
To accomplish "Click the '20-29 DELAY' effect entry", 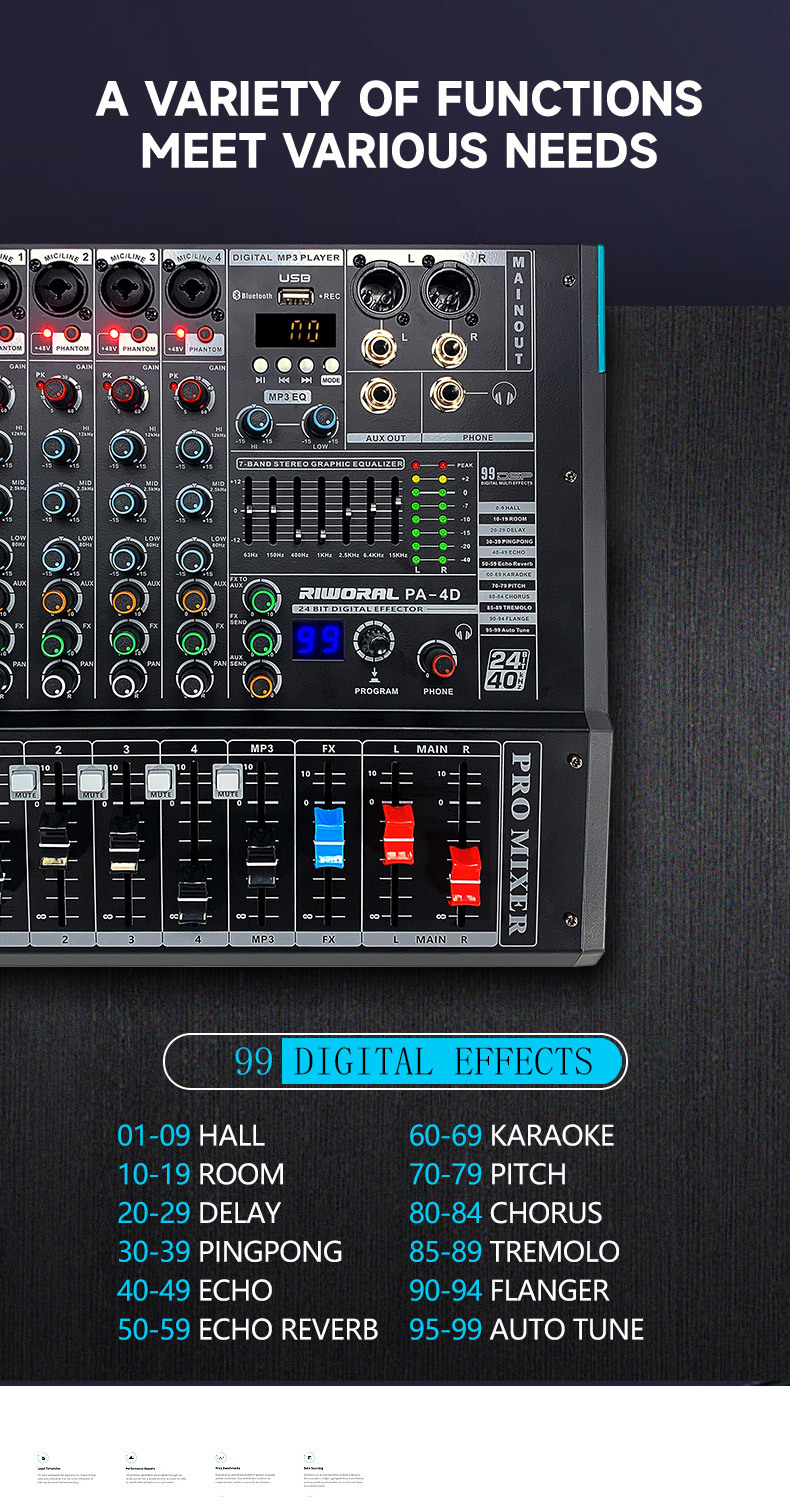I will (199, 1212).
